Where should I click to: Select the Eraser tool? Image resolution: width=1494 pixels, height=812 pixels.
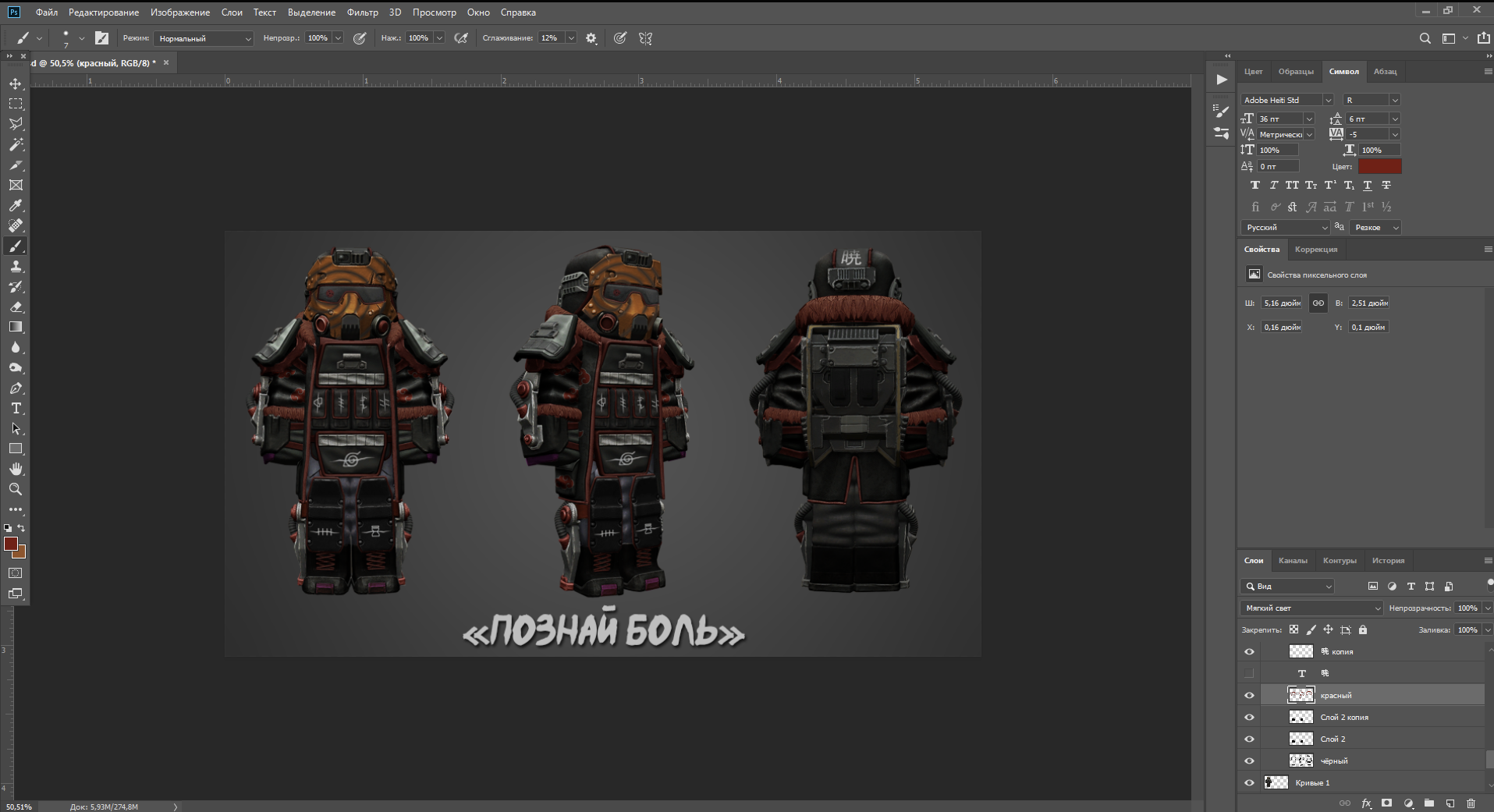point(16,307)
